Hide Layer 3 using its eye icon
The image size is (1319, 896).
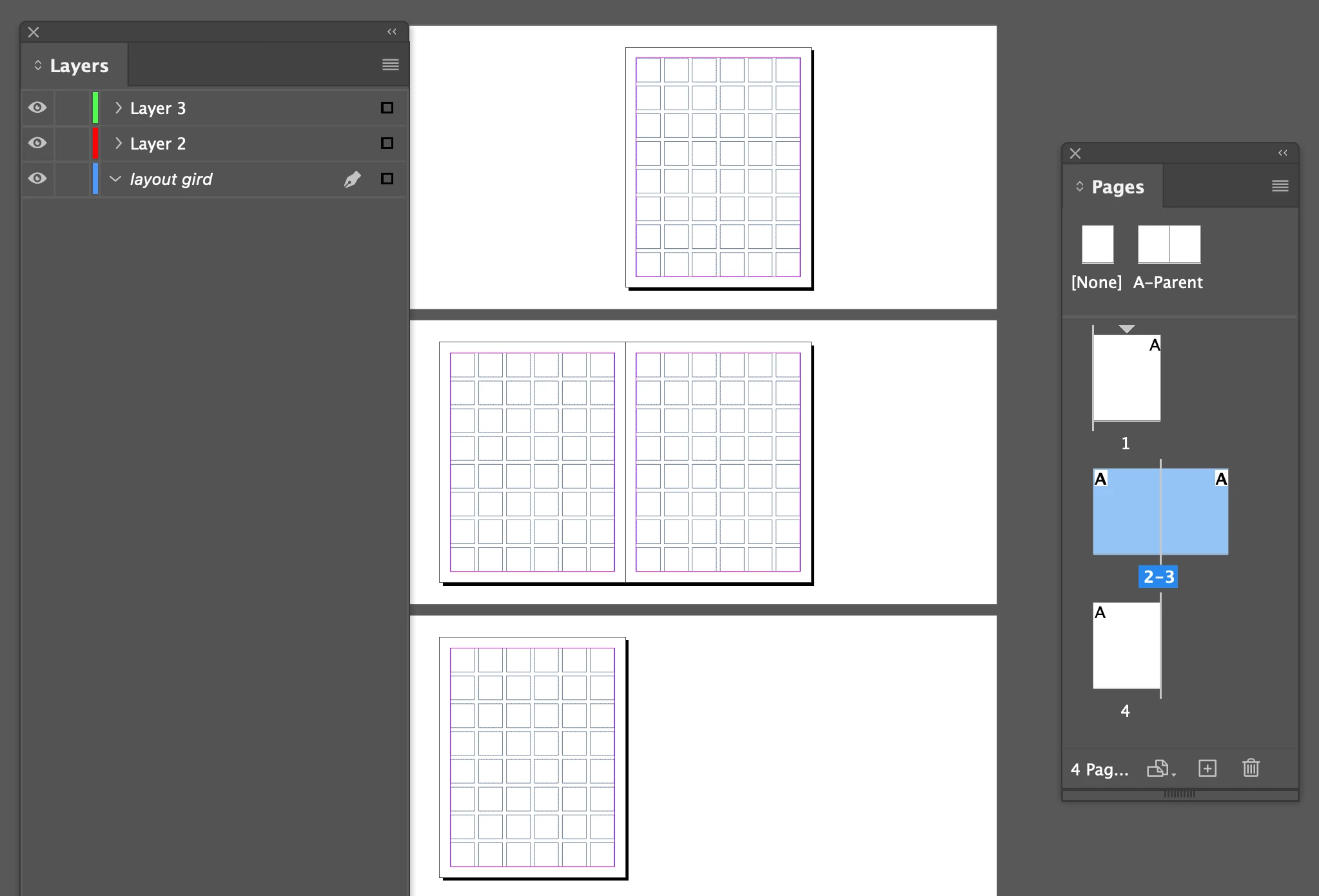click(x=37, y=108)
